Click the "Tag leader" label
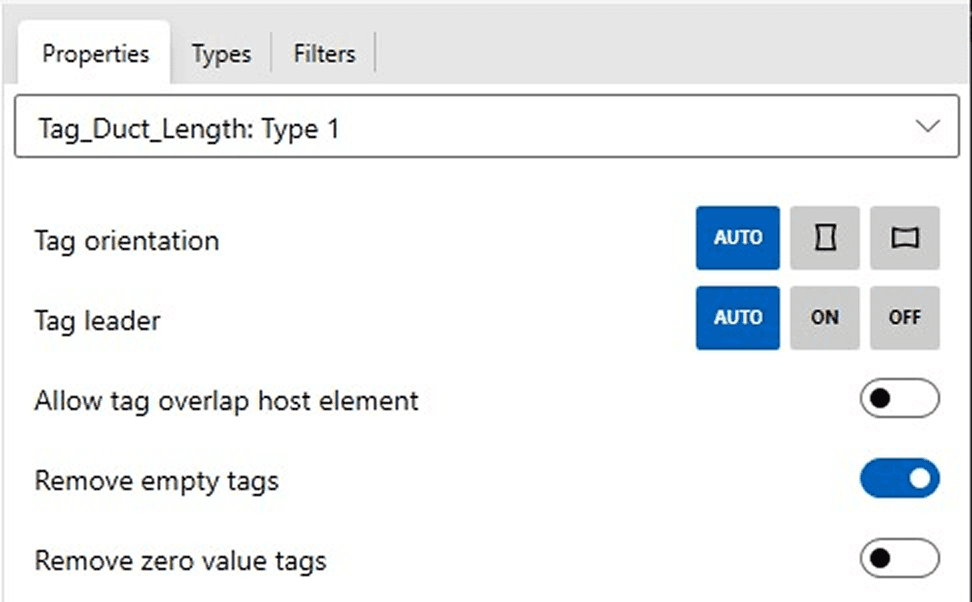The height and width of the screenshot is (602, 972). pyautogui.click(x=97, y=321)
